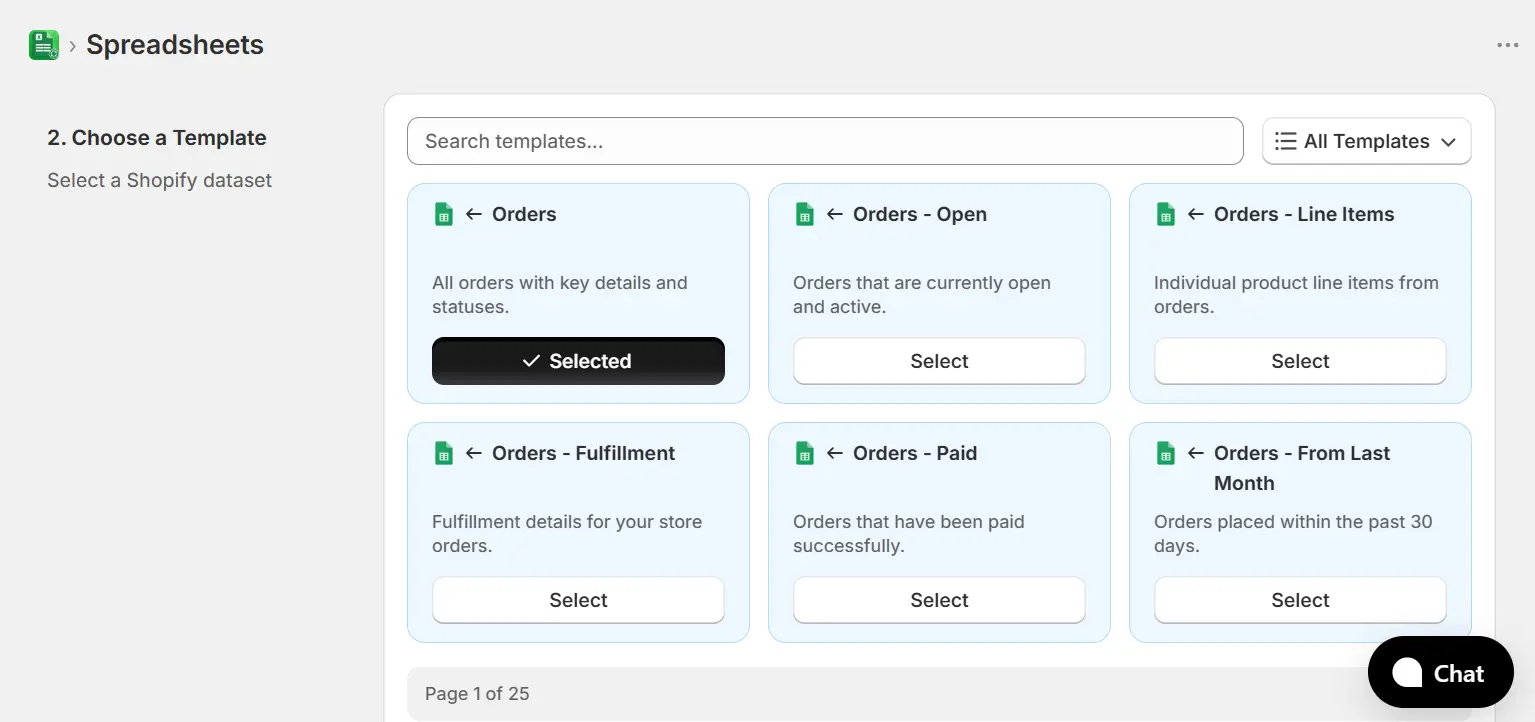The width and height of the screenshot is (1535, 722).
Task: Click 'Orders that are currently open and active.' description
Action: click(x=922, y=295)
